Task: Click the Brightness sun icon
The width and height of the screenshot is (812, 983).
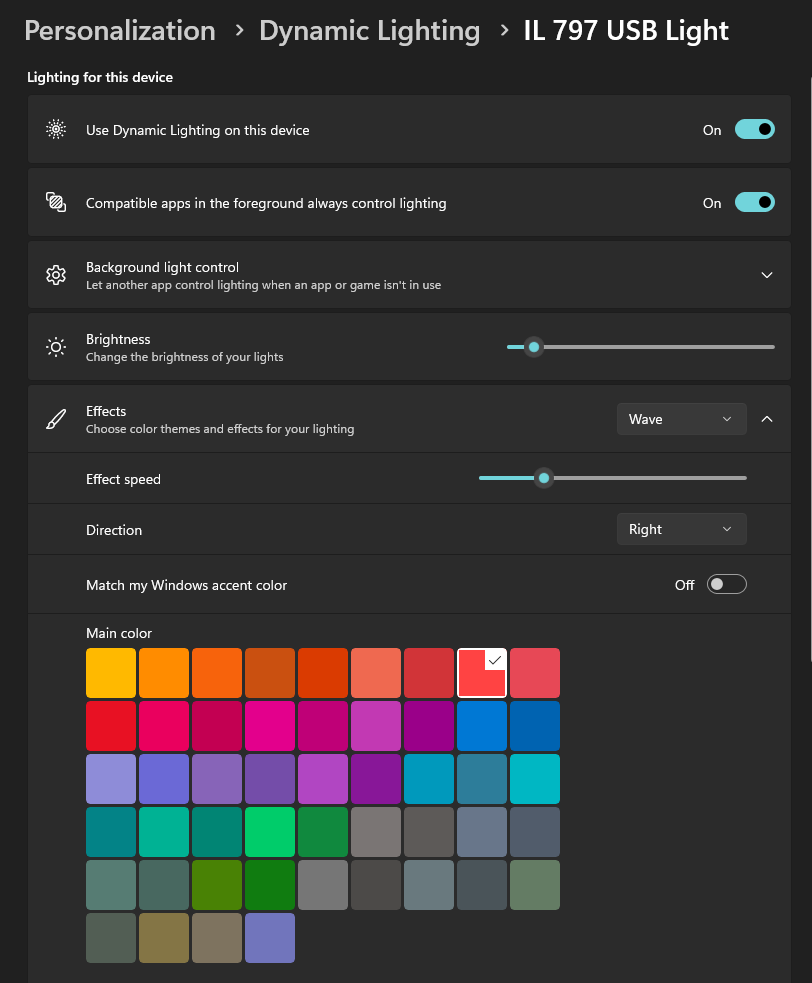Action: click(56, 347)
